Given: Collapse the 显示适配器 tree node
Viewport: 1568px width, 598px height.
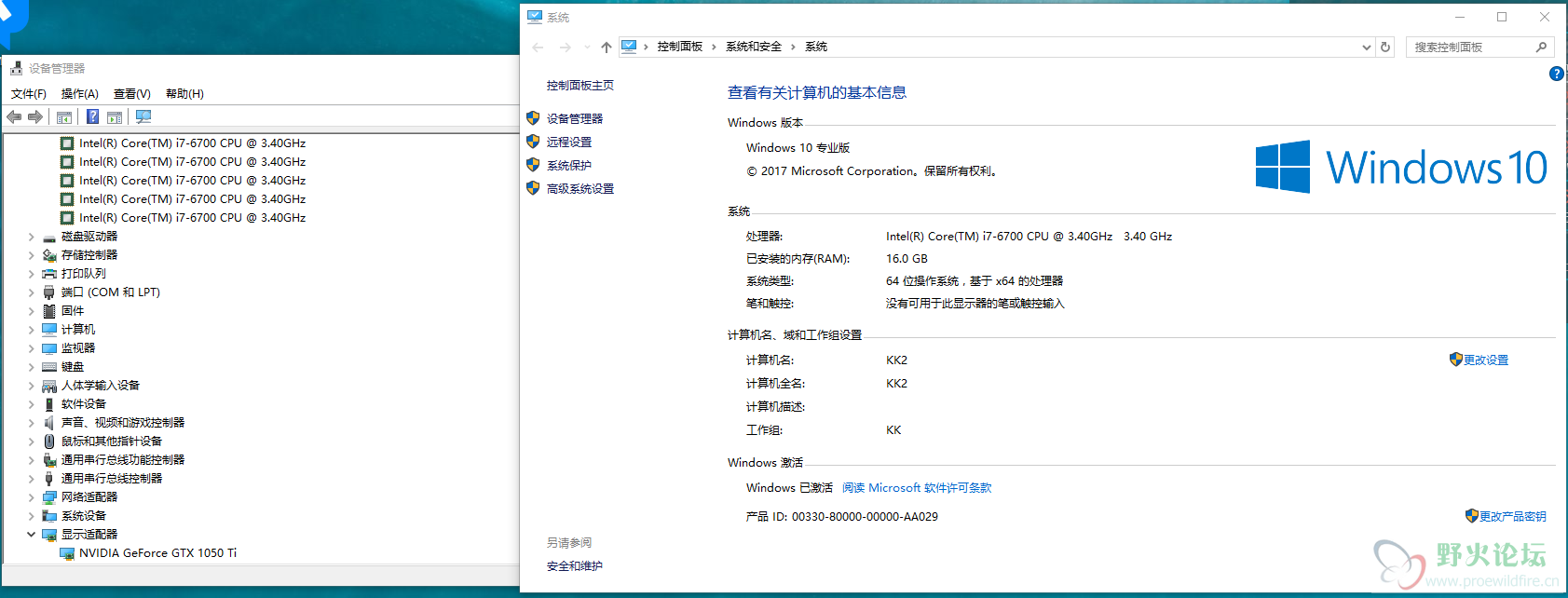Looking at the screenshot, I should pyautogui.click(x=31, y=535).
